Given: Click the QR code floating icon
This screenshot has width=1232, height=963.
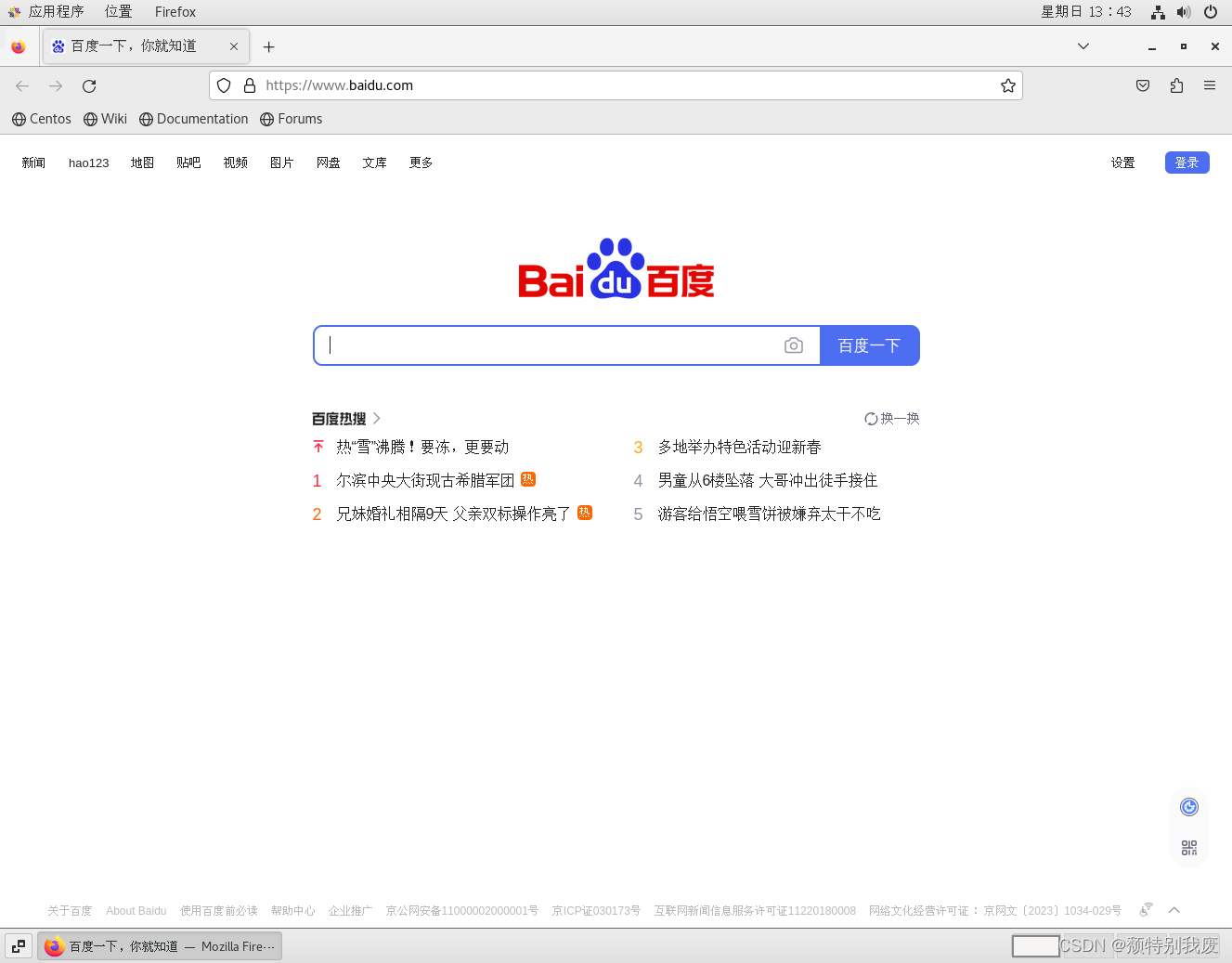Looking at the screenshot, I should pos(1189,848).
